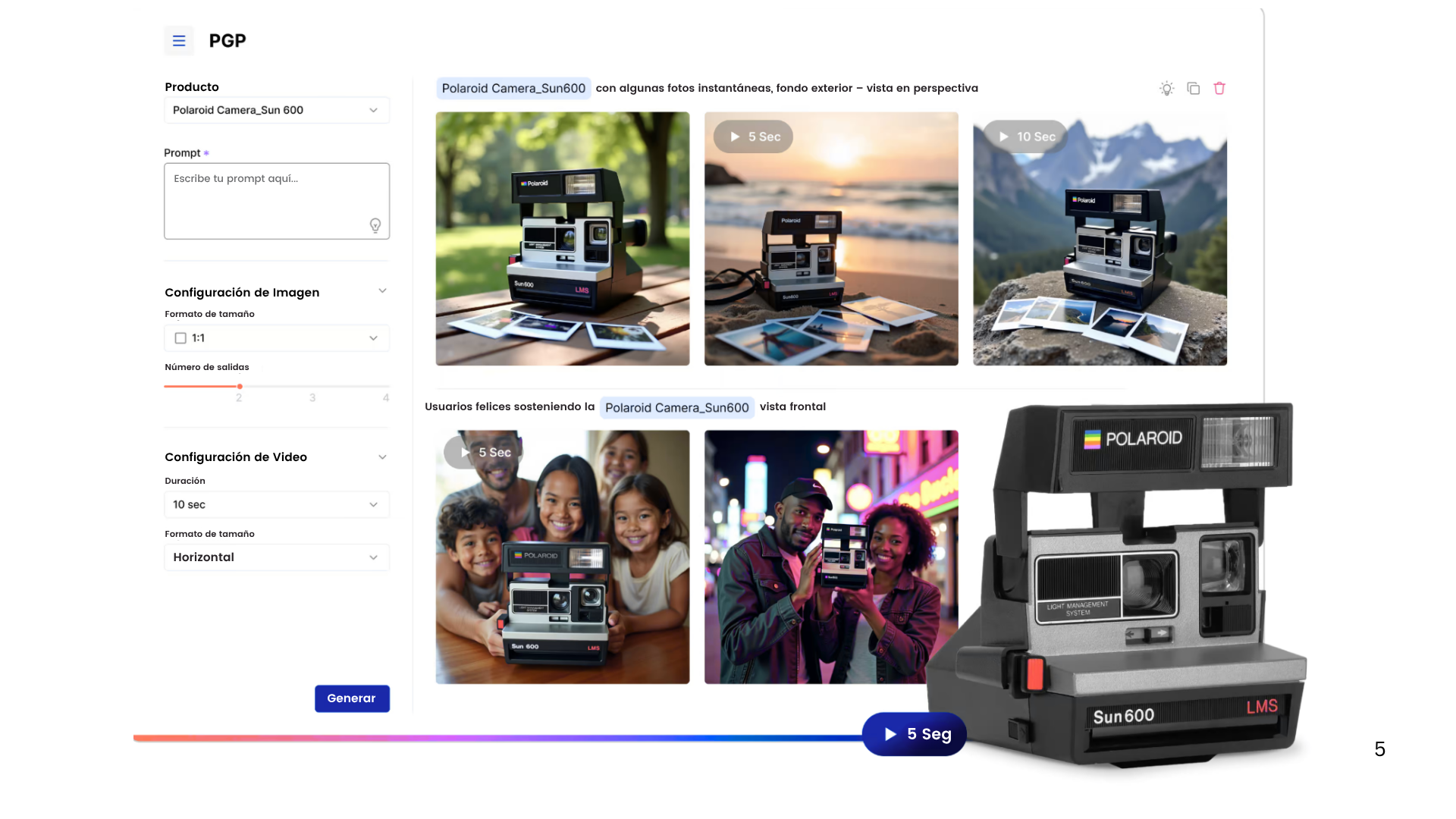
Task: Delete the first prompt with the trash icon
Action: (x=1219, y=89)
